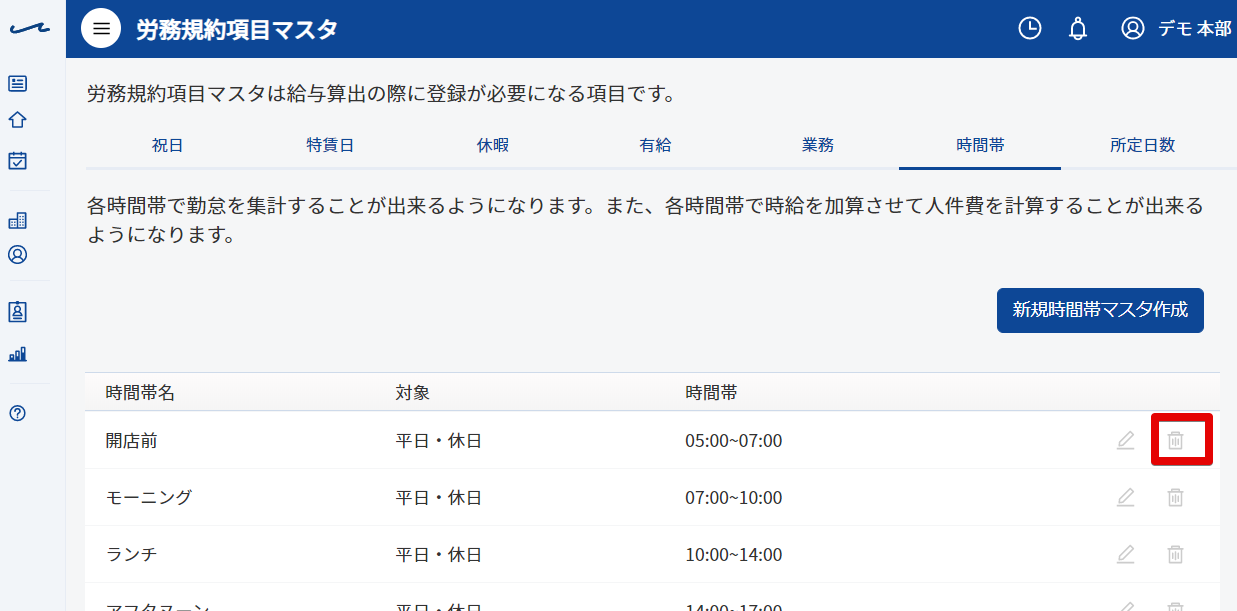Open the notification bell
The height and width of the screenshot is (611, 1237).
pyautogui.click(x=1078, y=28)
